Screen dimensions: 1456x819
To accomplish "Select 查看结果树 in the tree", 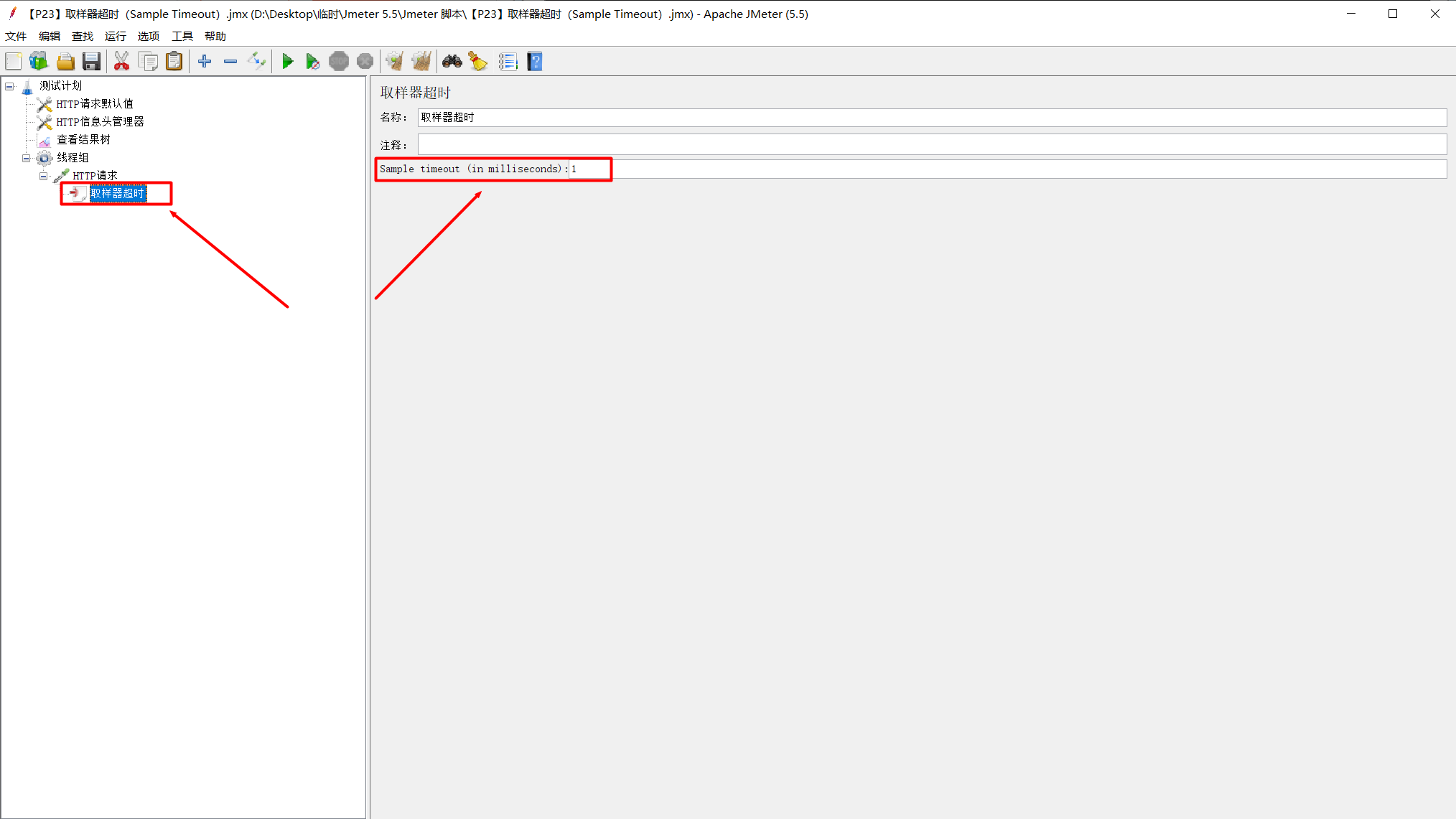I will pos(83,140).
